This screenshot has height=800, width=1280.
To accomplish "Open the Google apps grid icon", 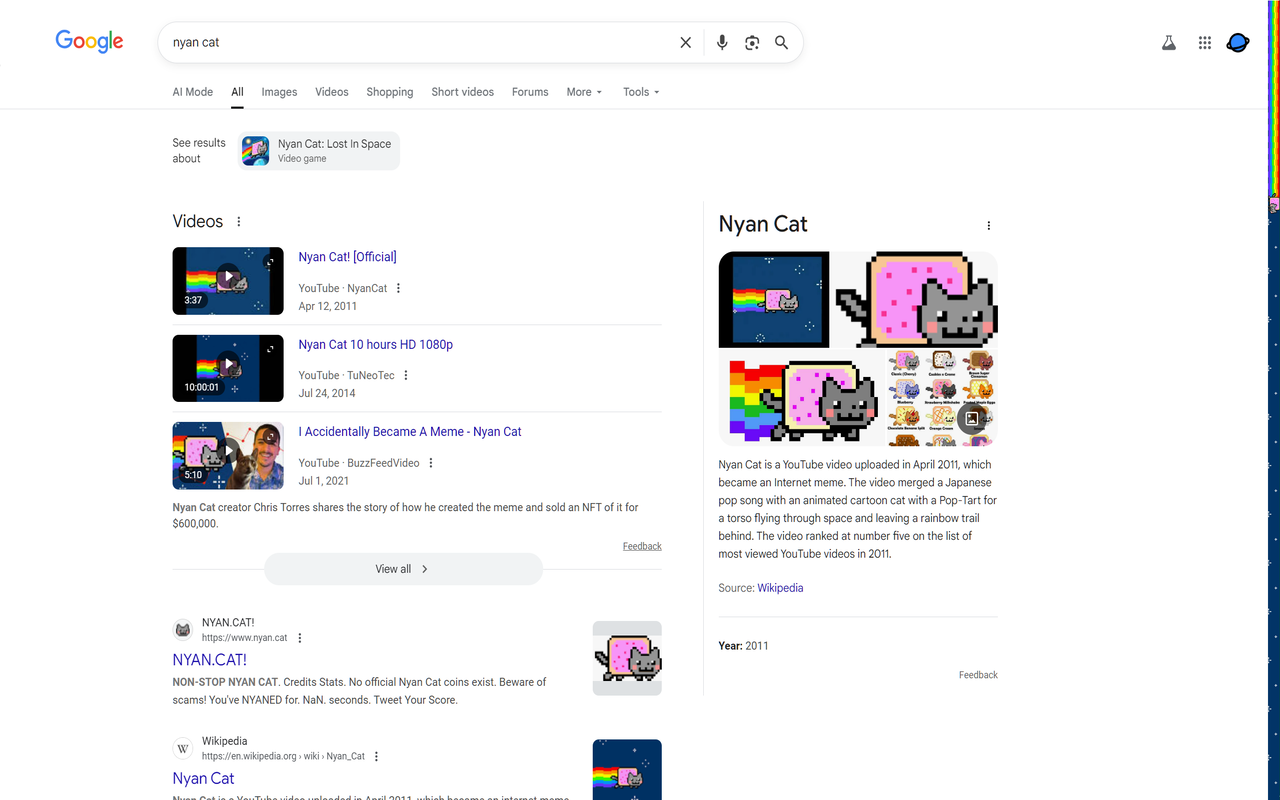I will (x=1205, y=43).
